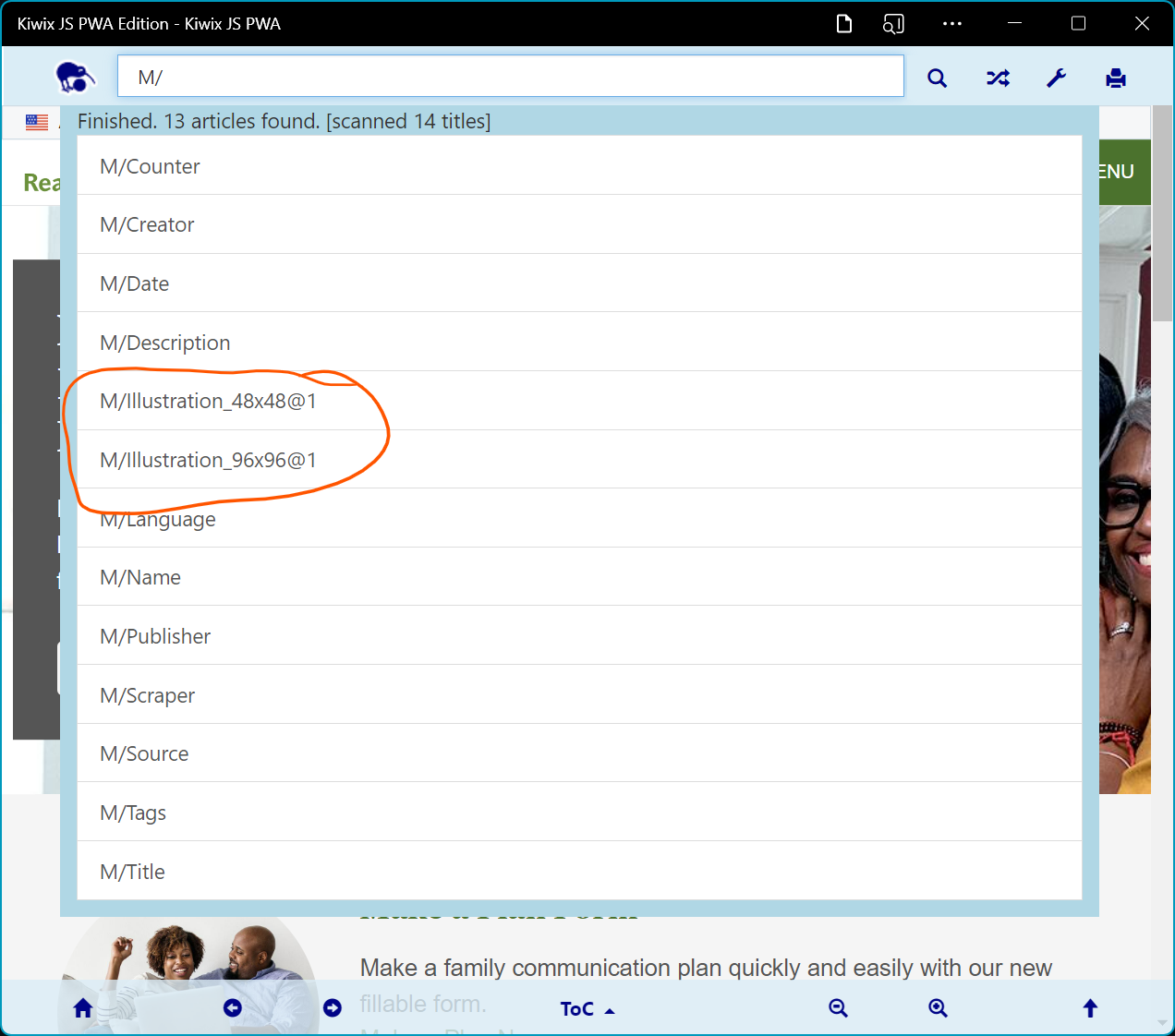
Task: Click the Kiwix kiwi bird logo
Action: click(x=74, y=78)
